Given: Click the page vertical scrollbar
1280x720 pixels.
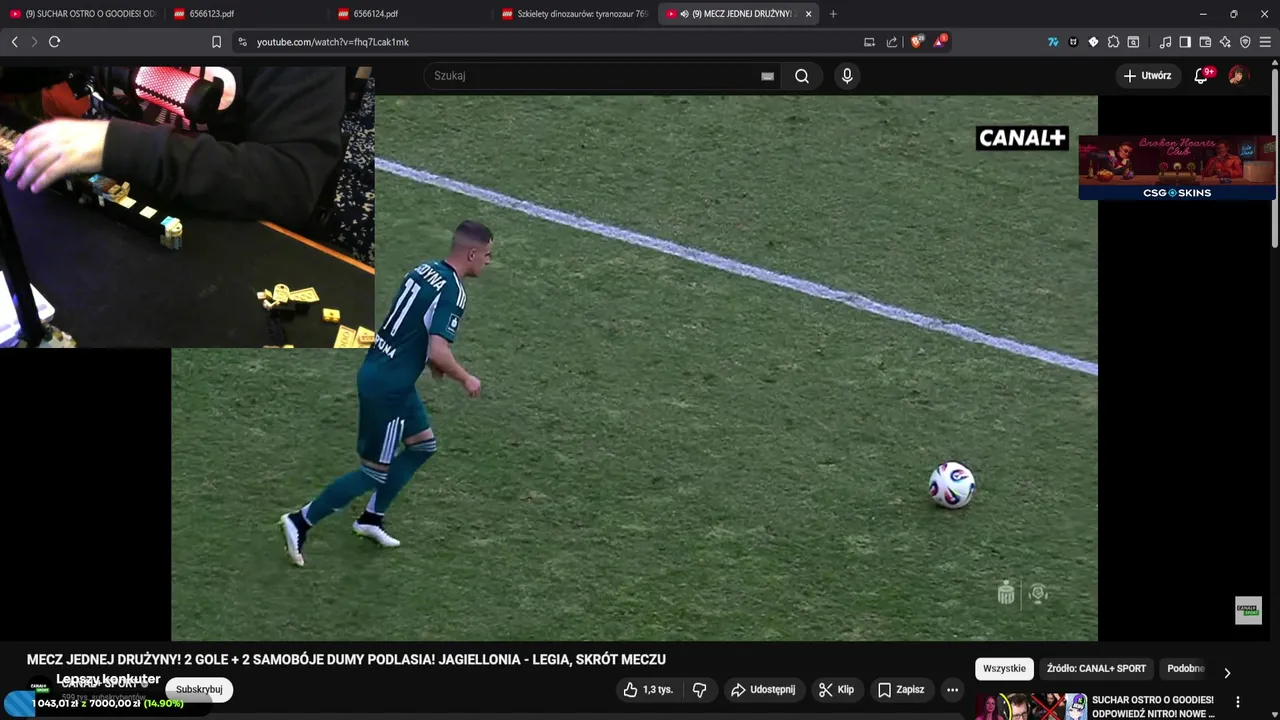Looking at the screenshot, I should coord(1274,160).
